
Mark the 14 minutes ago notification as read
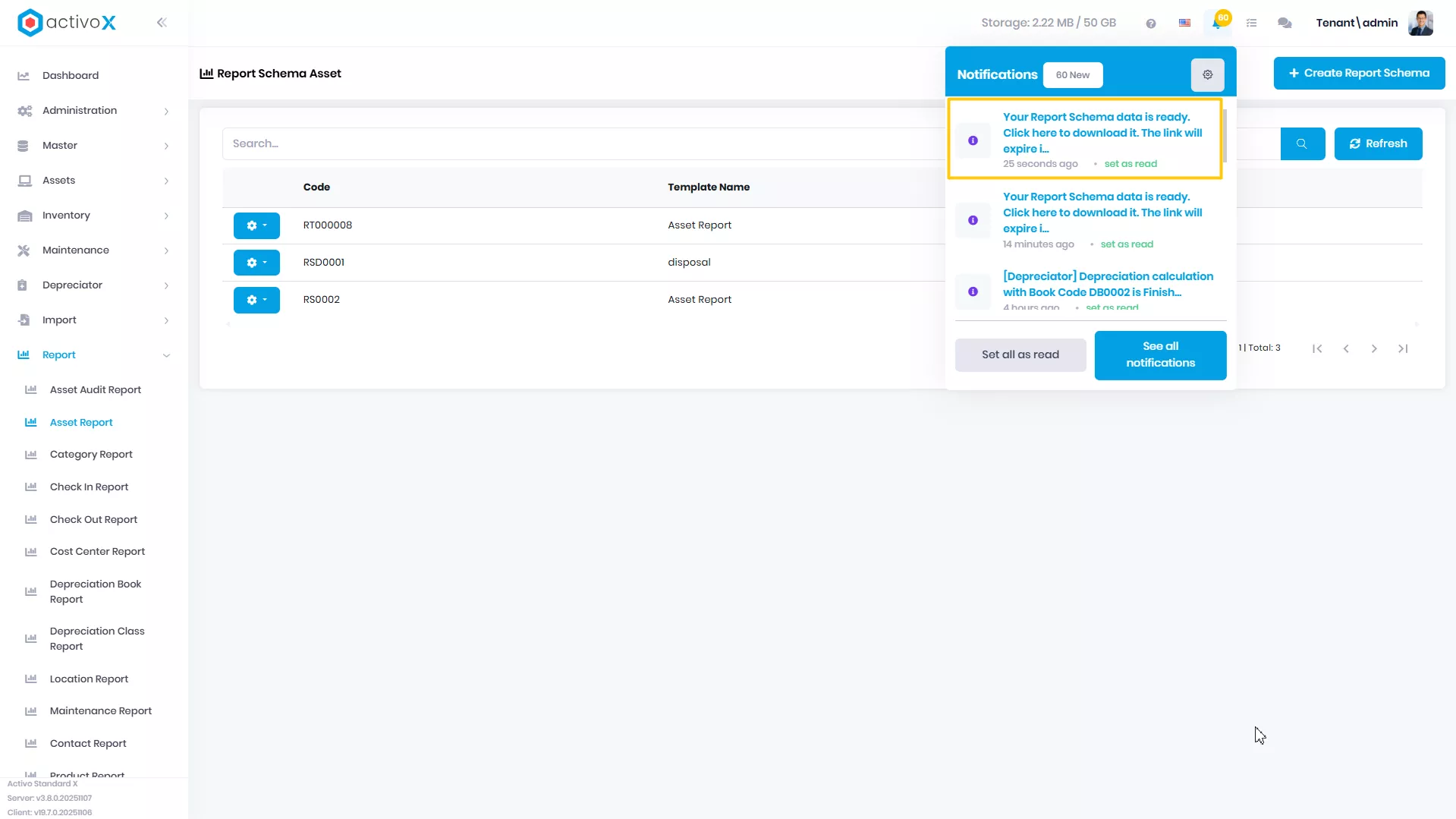(x=1127, y=244)
